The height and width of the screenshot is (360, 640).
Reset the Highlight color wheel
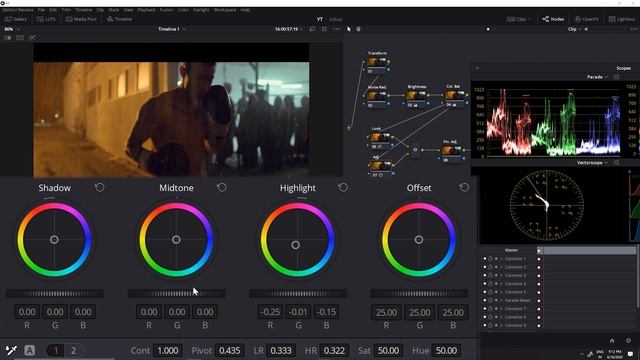click(x=343, y=187)
